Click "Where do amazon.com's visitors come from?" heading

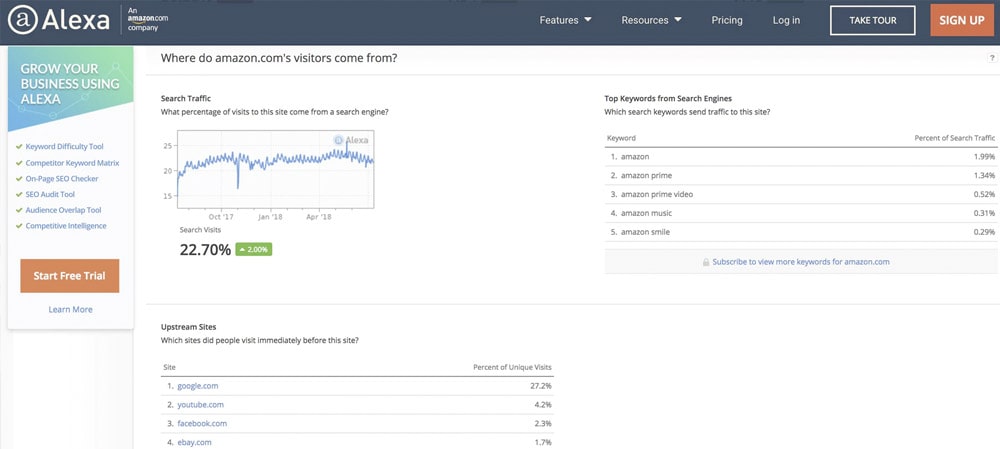tap(279, 58)
